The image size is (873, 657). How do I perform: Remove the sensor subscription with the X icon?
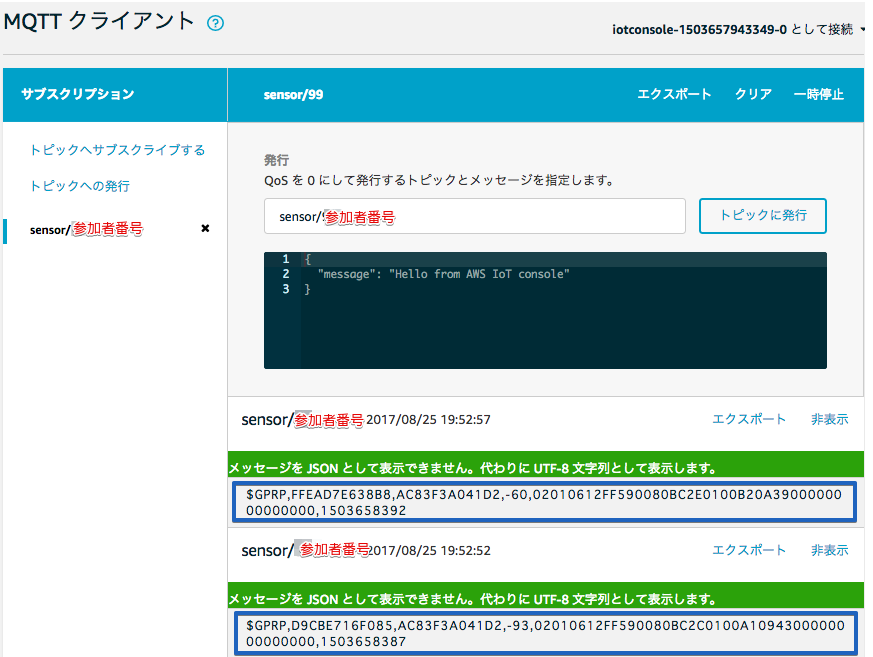tap(205, 228)
